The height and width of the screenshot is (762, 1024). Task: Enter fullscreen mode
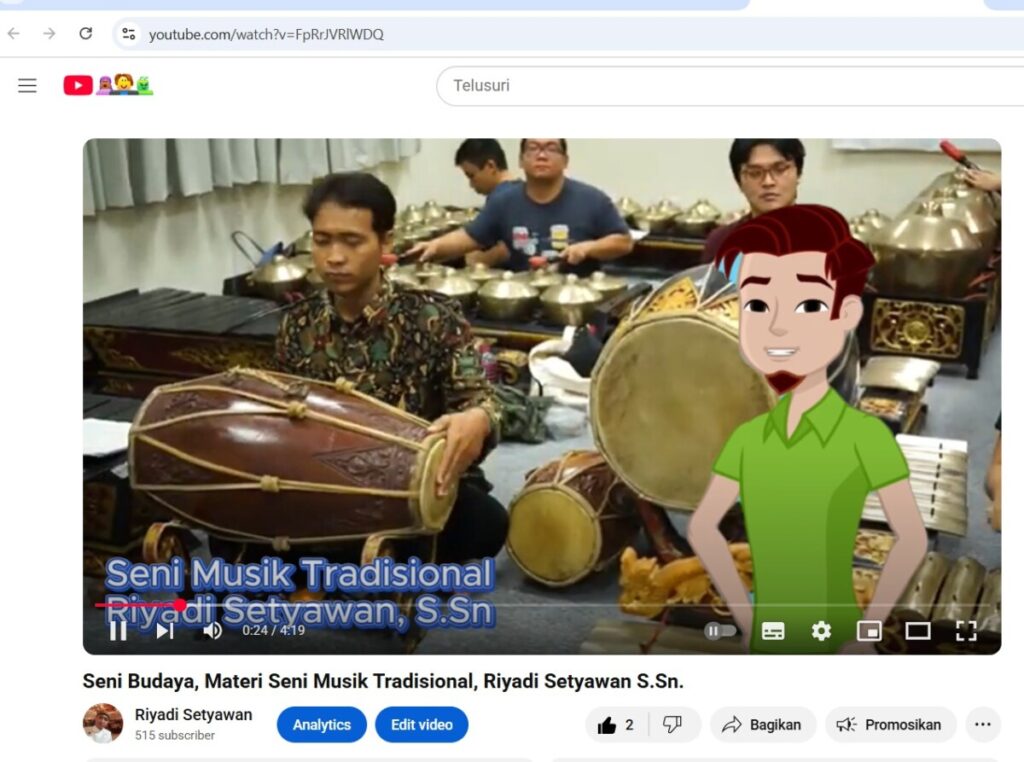point(965,631)
